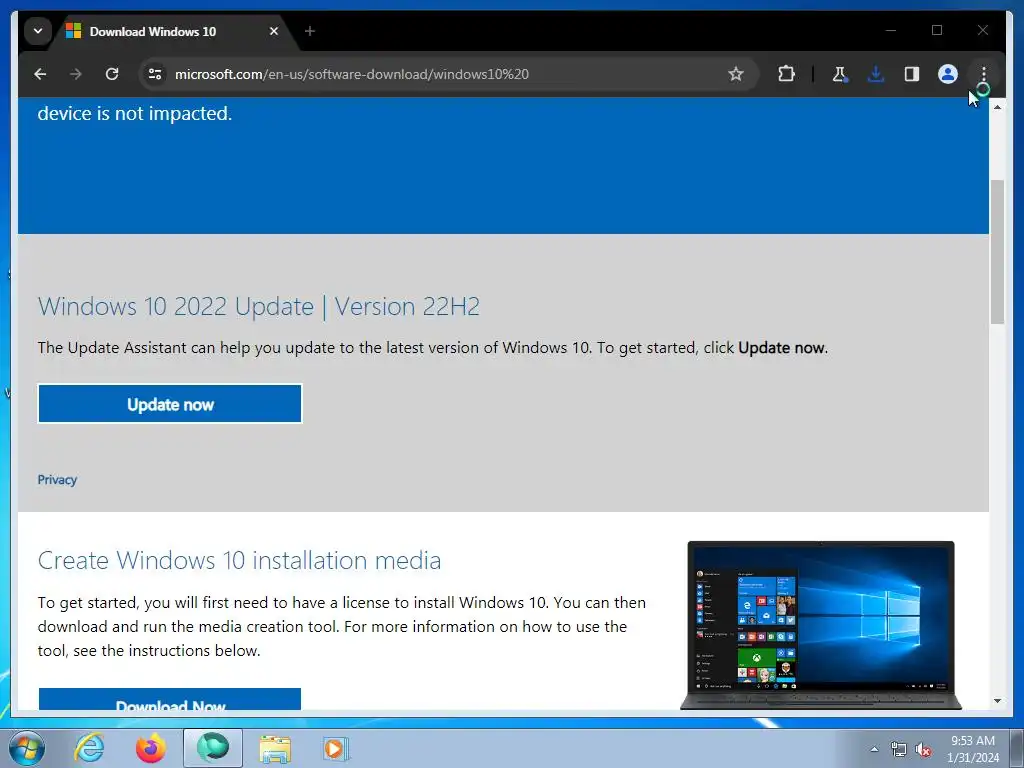Open Windows Media Player from taskbar

pyautogui.click(x=336, y=748)
